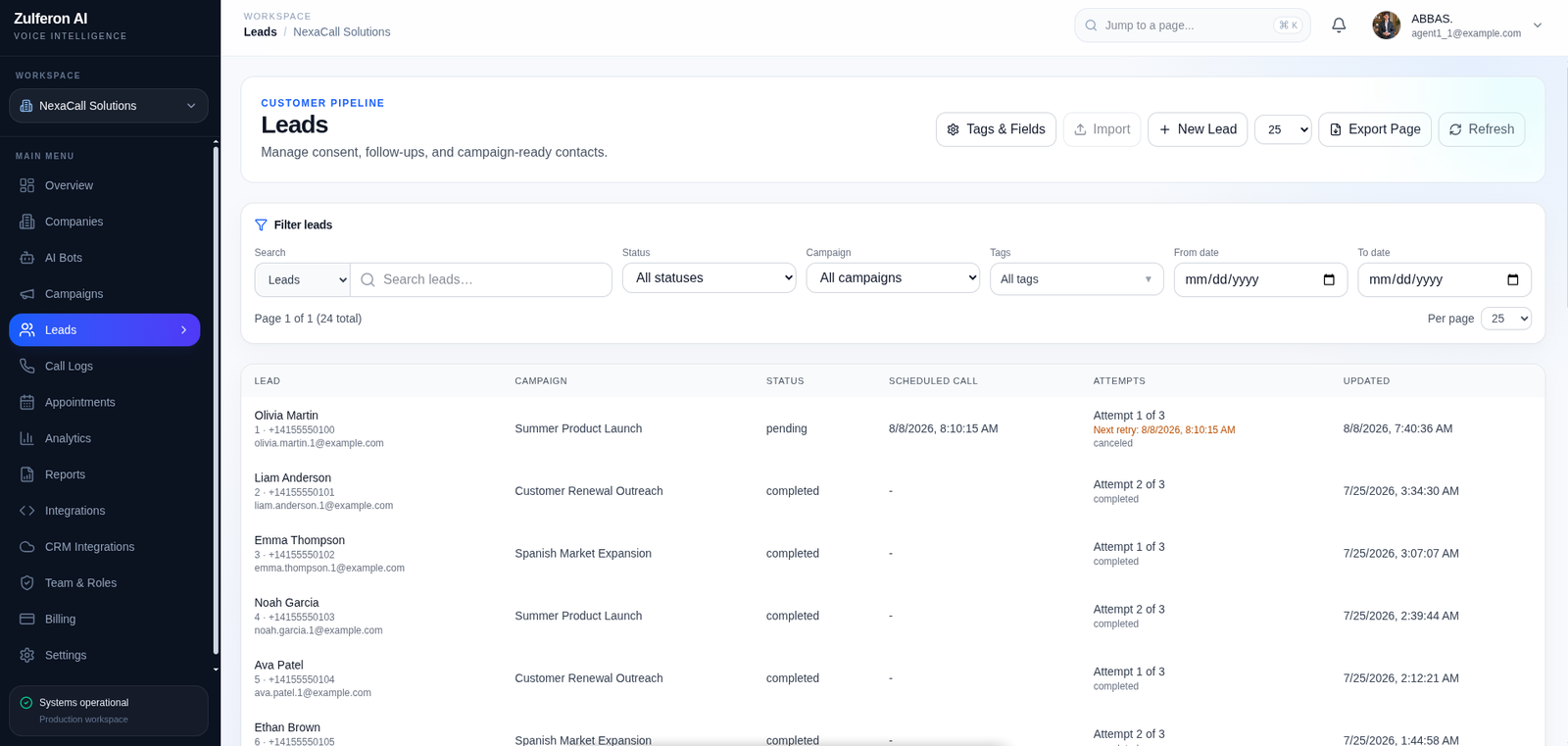Screen dimensions: 1568x746
Task: Open Call Logs page
Action: pos(104,366)
